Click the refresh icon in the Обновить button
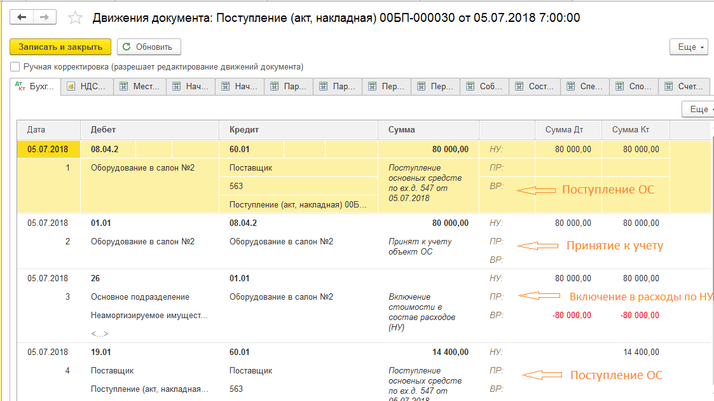714x401 pixels. click(126, 46)
